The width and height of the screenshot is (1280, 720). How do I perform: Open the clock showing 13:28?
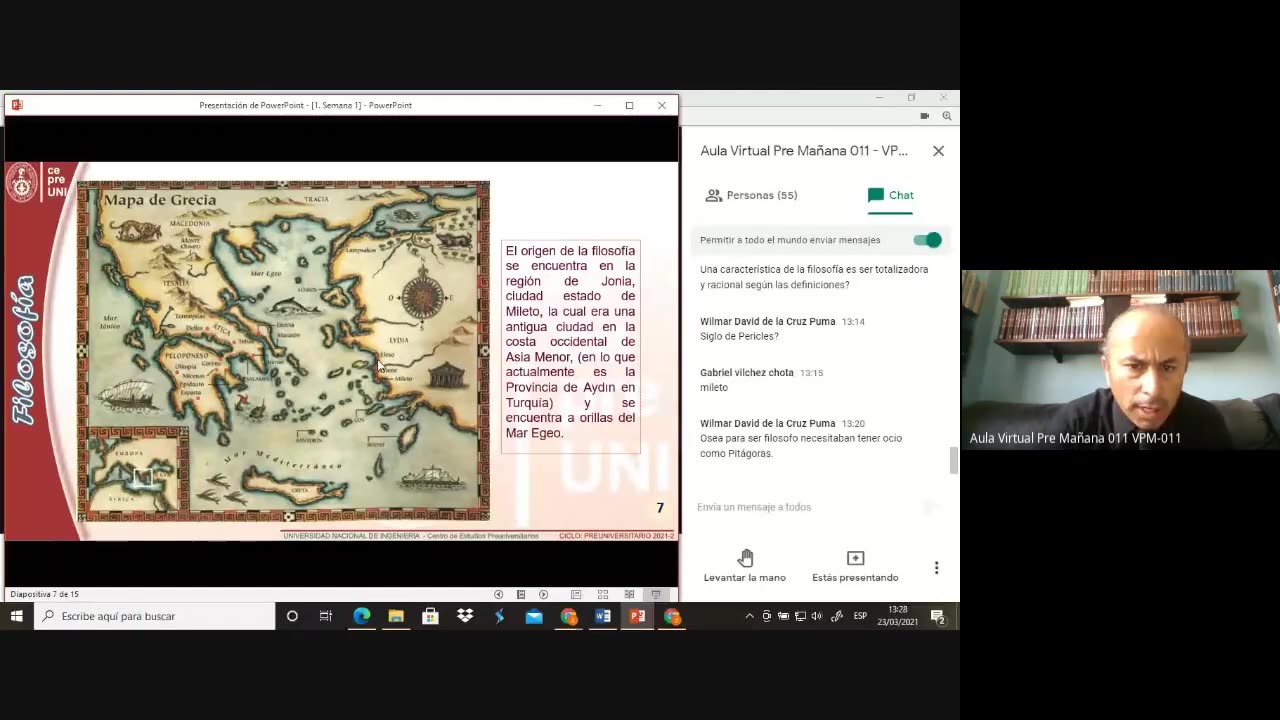coord(898,616)
